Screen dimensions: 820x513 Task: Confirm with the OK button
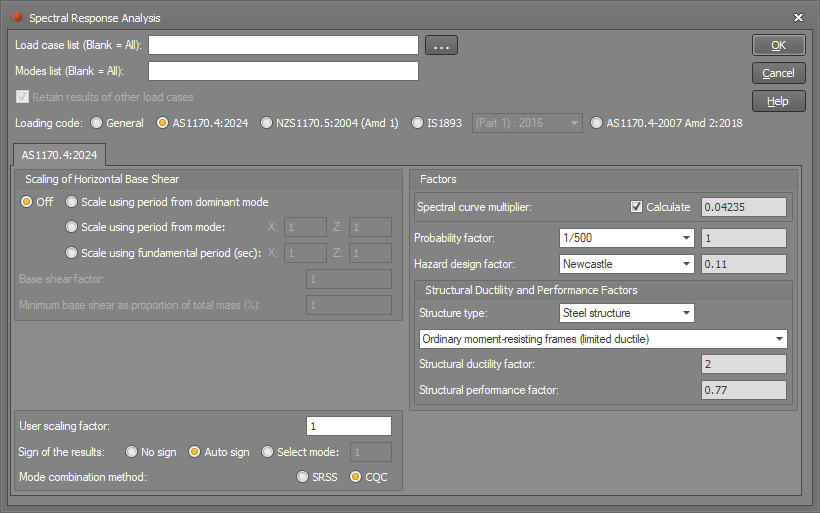click(x=779, y=45)
